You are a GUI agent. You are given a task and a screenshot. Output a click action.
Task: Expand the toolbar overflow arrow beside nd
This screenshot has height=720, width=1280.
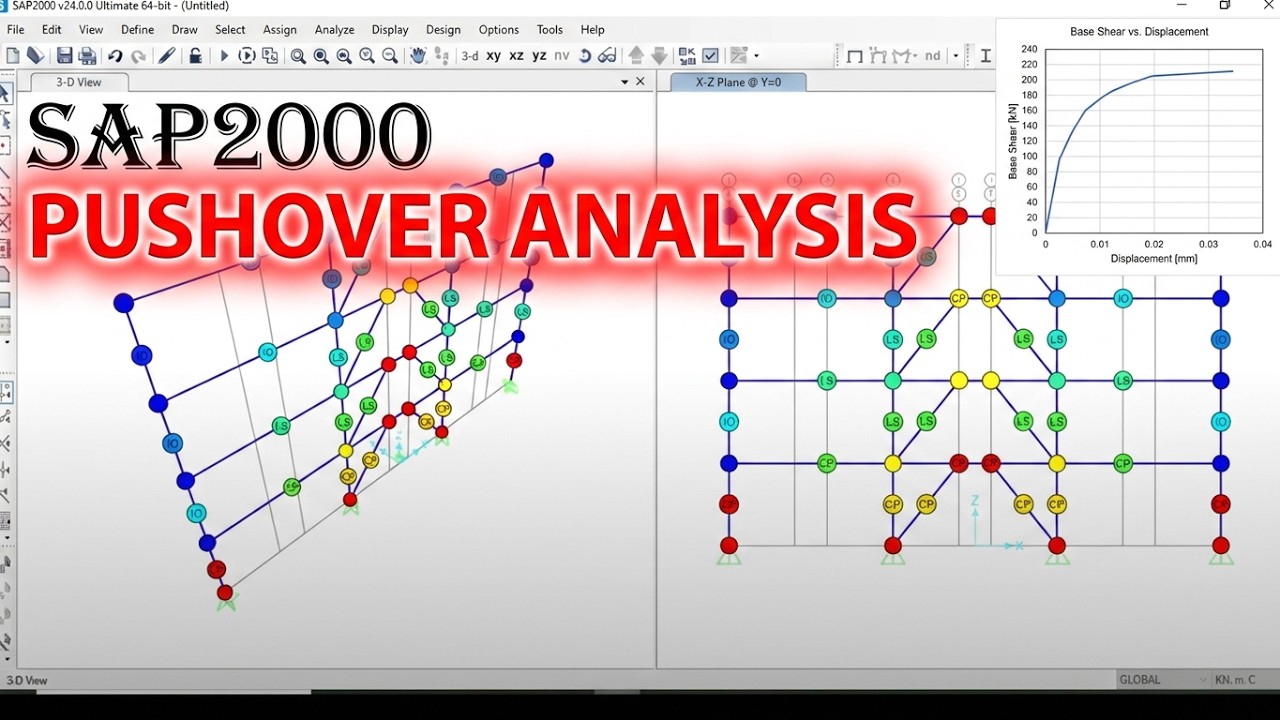[x=956, y=56]
